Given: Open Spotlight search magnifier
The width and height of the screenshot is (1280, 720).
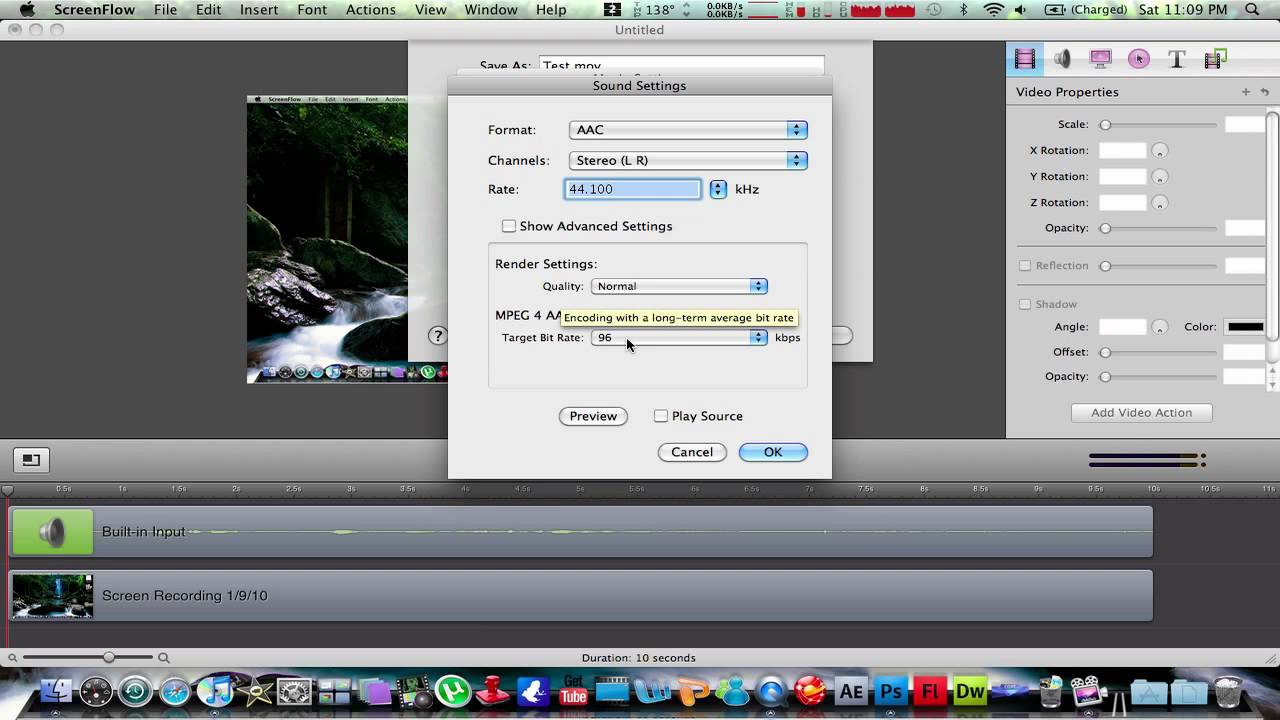Looking at the screenshot, I should point(1251,10).
